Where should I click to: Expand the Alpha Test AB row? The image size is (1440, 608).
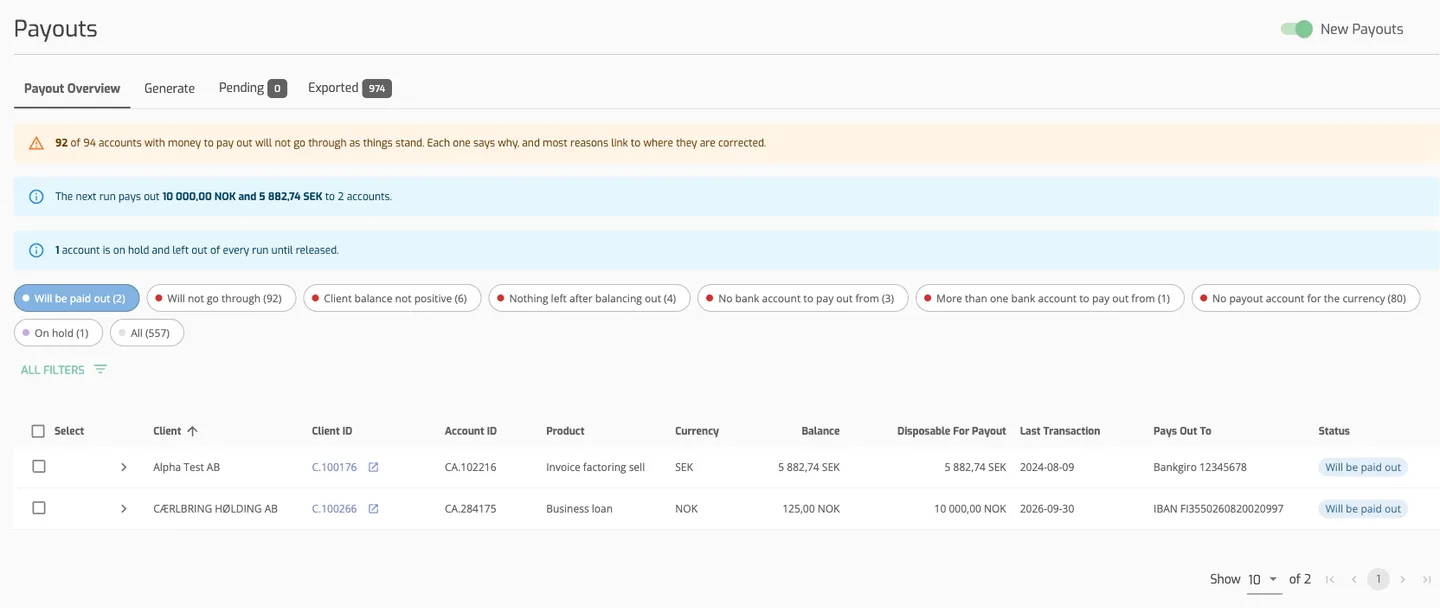(124, 467)
